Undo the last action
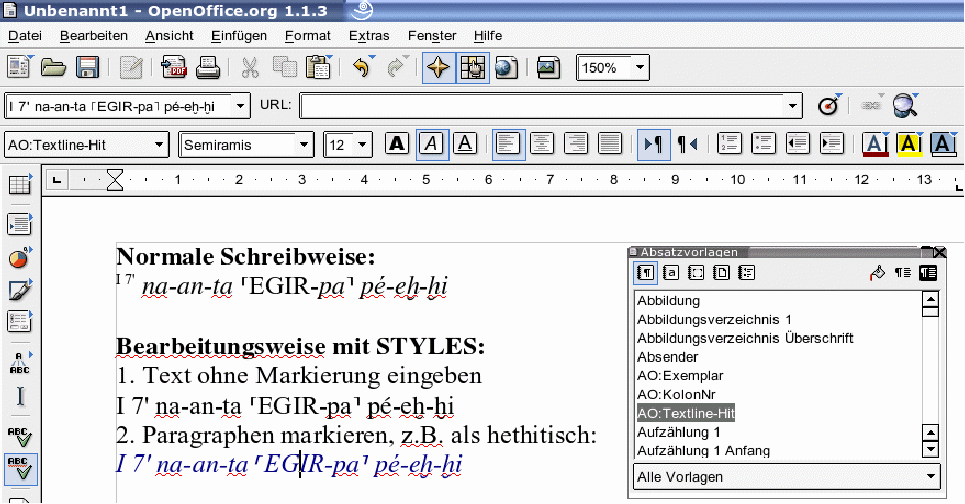 (x=361, y=68)
